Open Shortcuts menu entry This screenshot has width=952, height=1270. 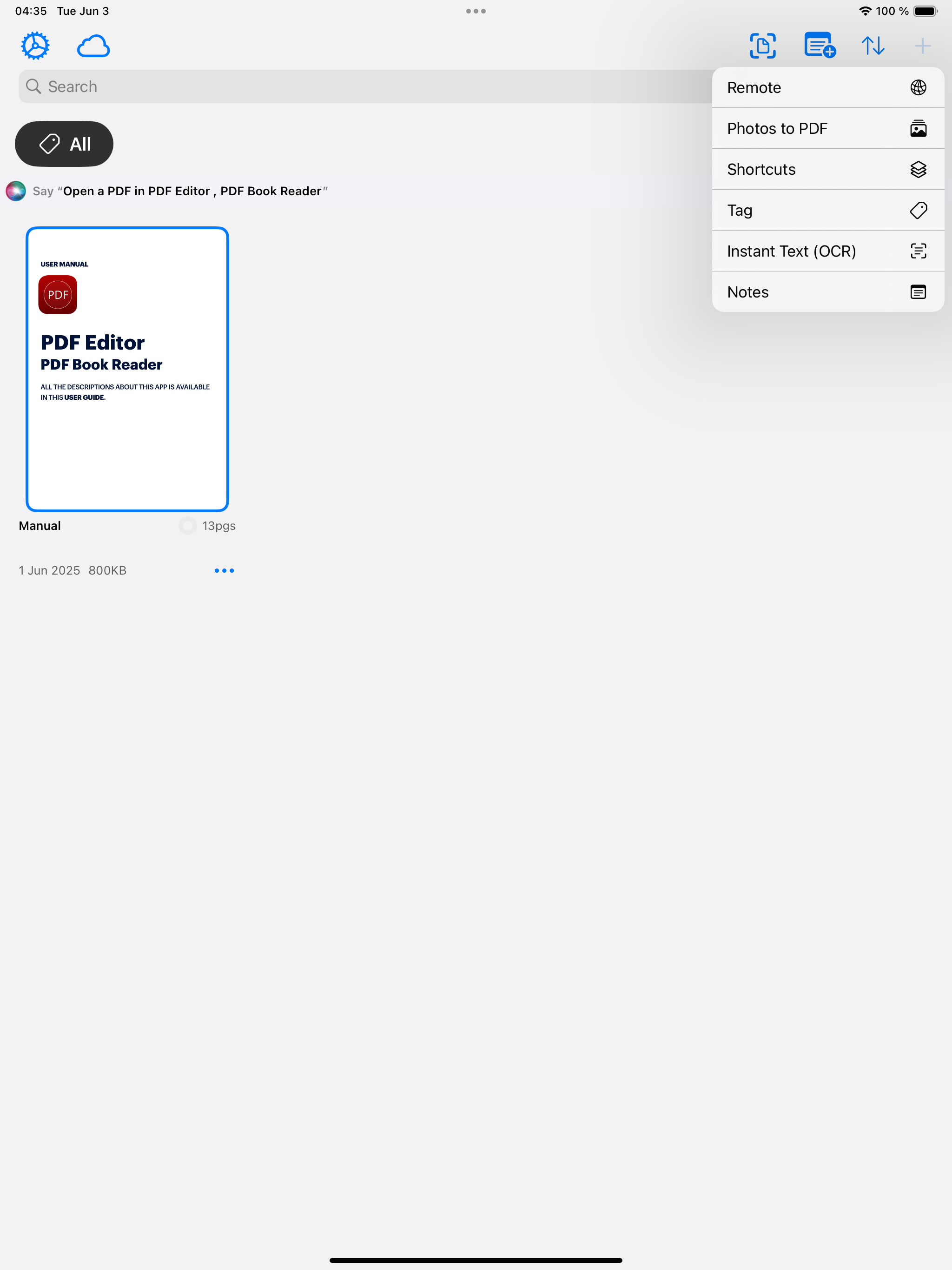pyautogui.click(x=828, y=169)
